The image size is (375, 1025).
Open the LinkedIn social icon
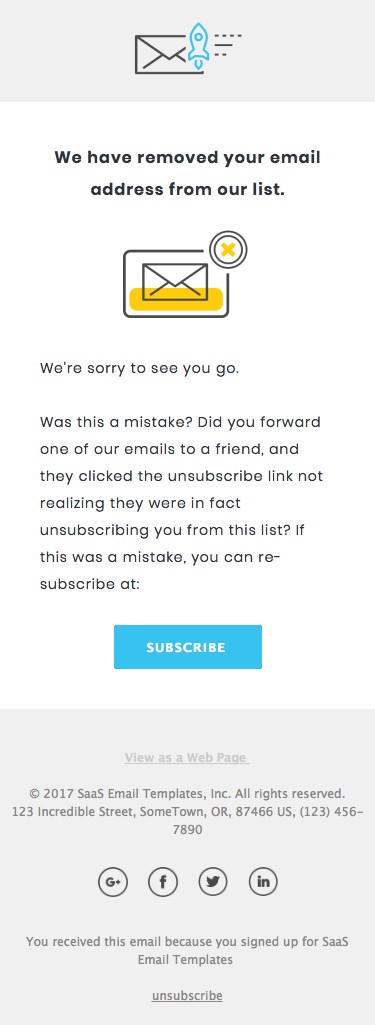(x=263, y=882)
